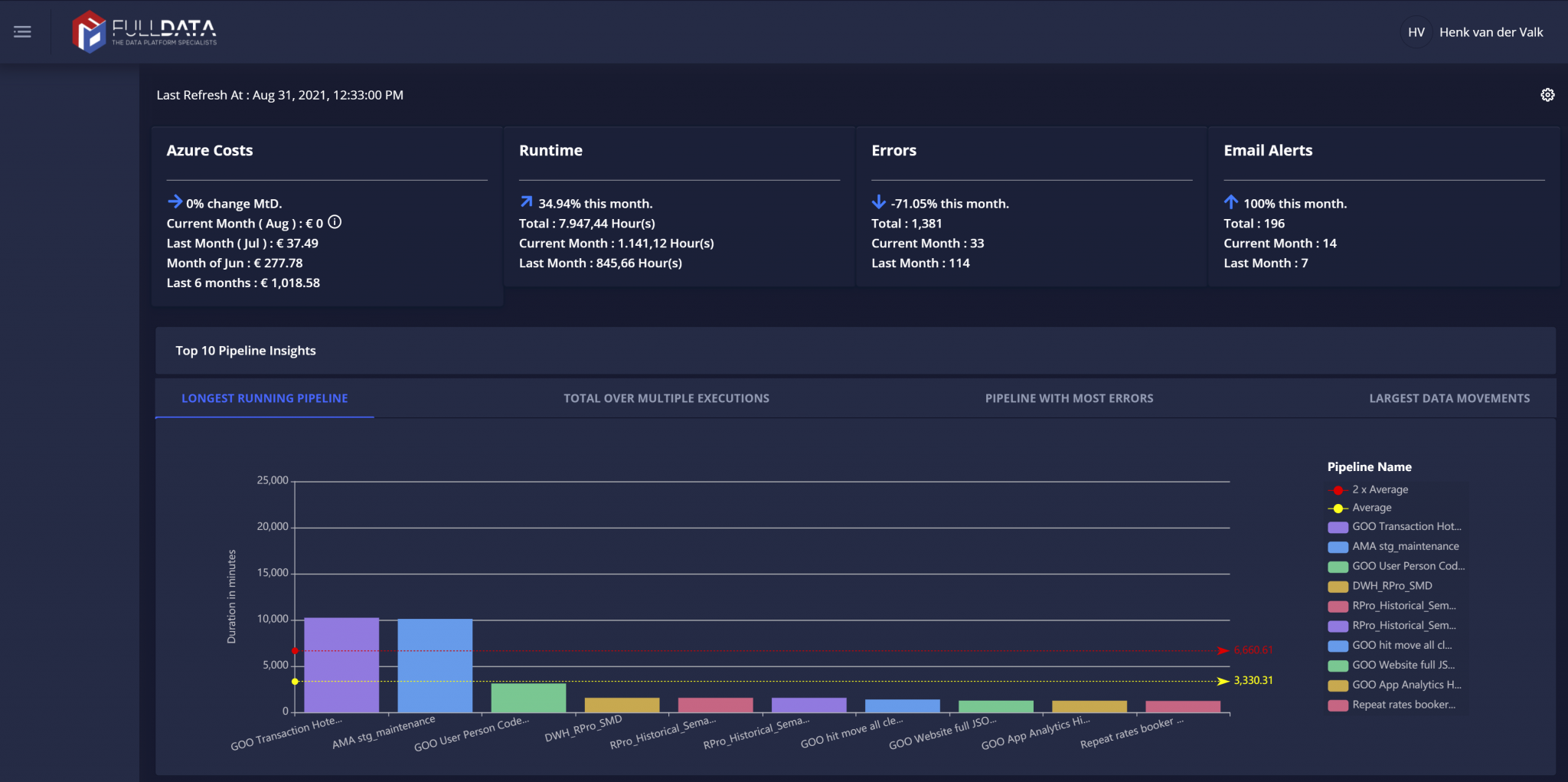
Task: Click the GOO Transaction Hotel purple bar
Action: coord(341,665)
